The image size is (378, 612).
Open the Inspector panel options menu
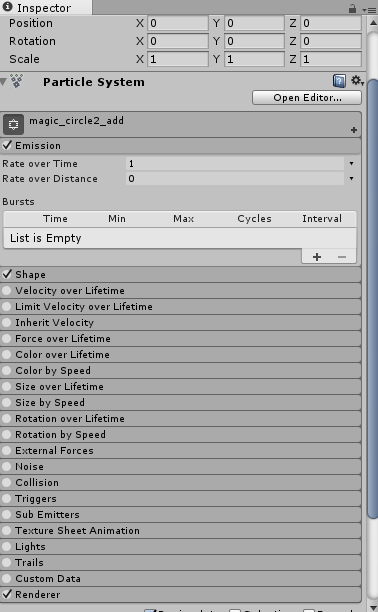tap(369, 9)
